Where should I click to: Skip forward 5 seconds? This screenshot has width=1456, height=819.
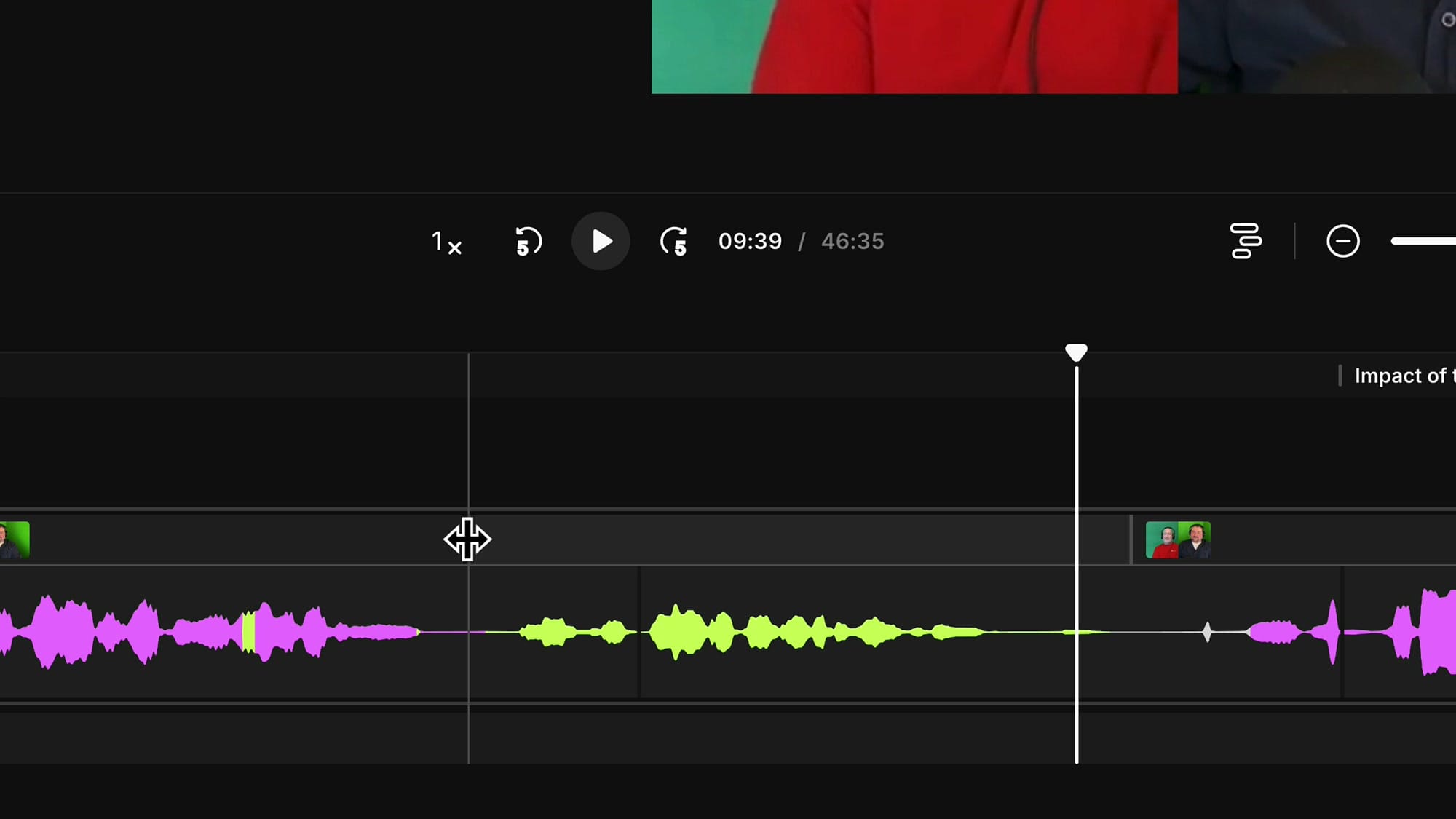tap(673, 242)
